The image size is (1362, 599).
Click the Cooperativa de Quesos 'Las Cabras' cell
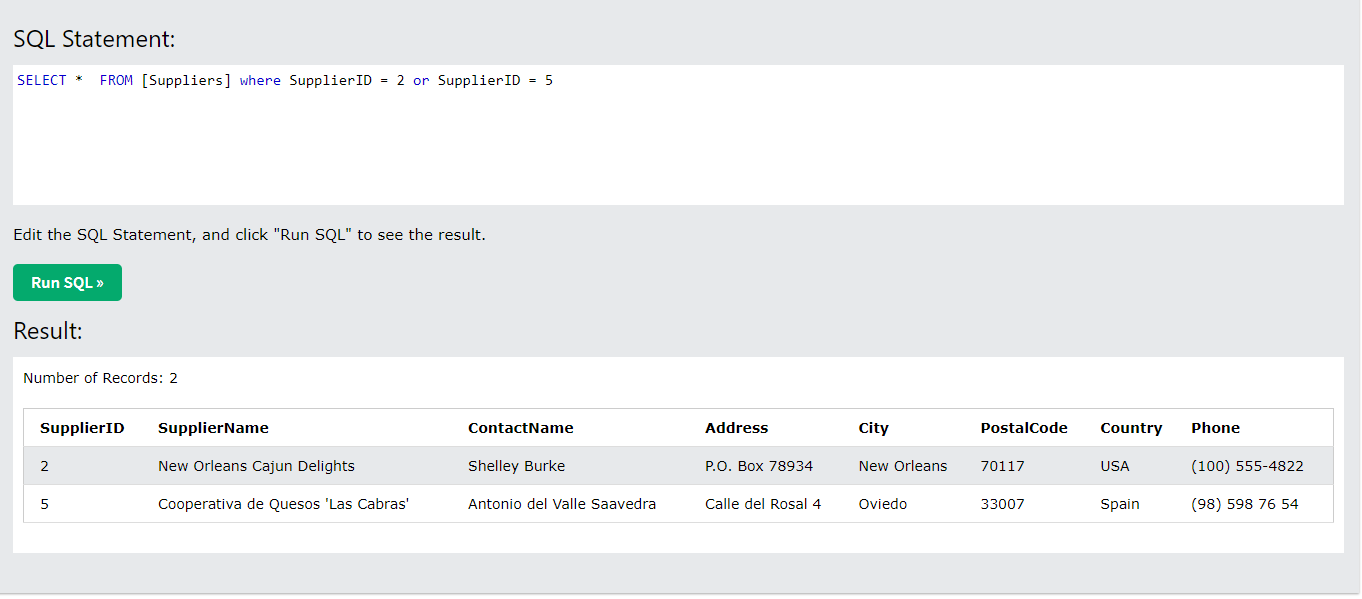point(283,504)
